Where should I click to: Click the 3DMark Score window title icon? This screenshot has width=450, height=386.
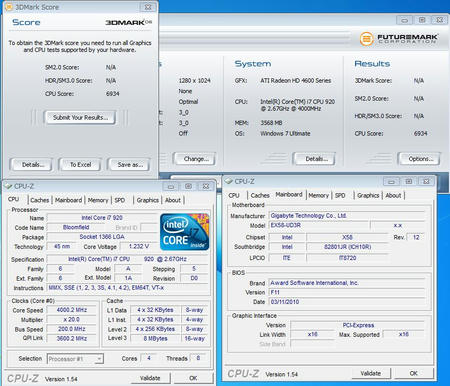pyautogui.click(x=9, y=7)
